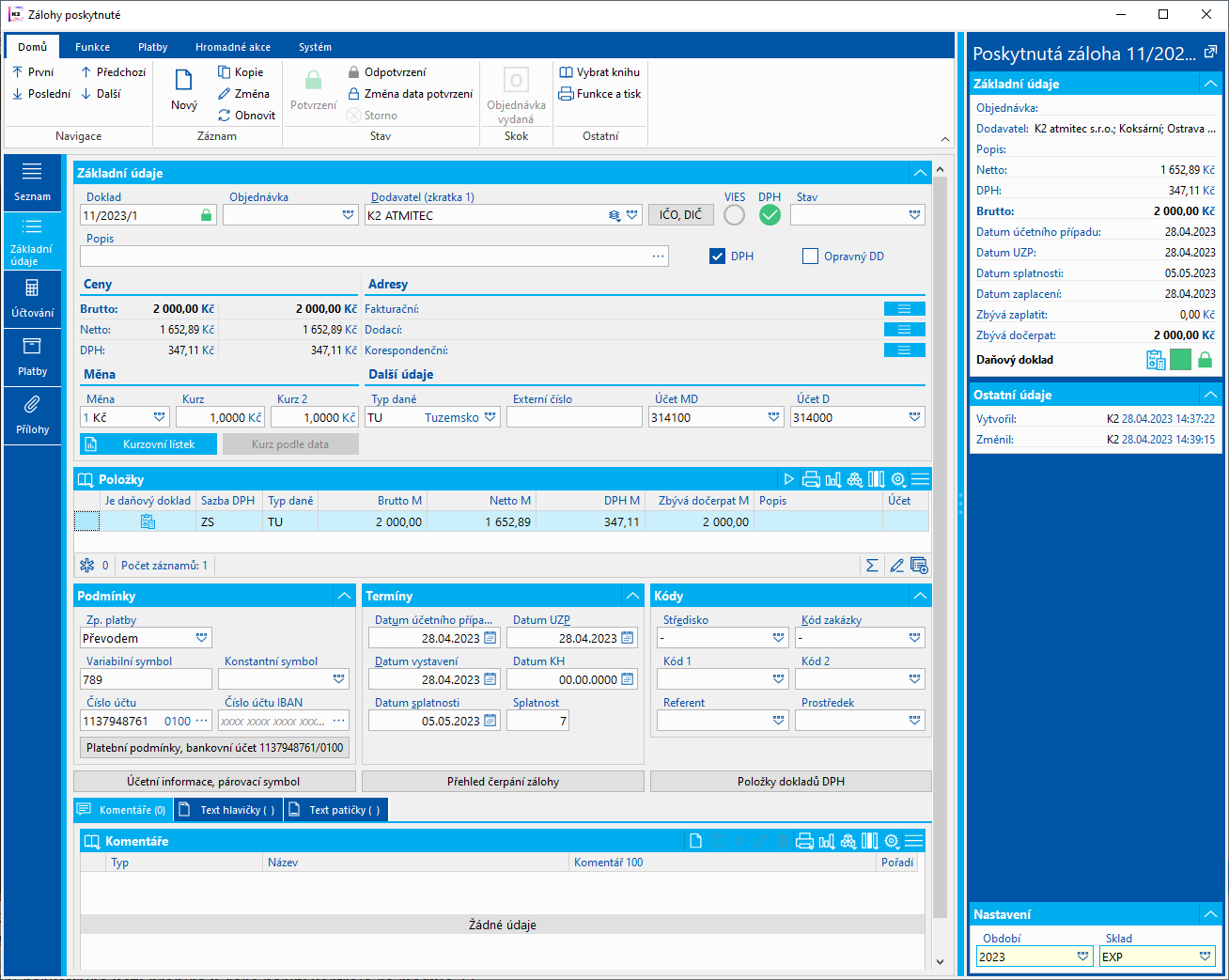Screen dimensions: 1229x980
Task: Collapse the Termíny section
Action: (632, 596)
